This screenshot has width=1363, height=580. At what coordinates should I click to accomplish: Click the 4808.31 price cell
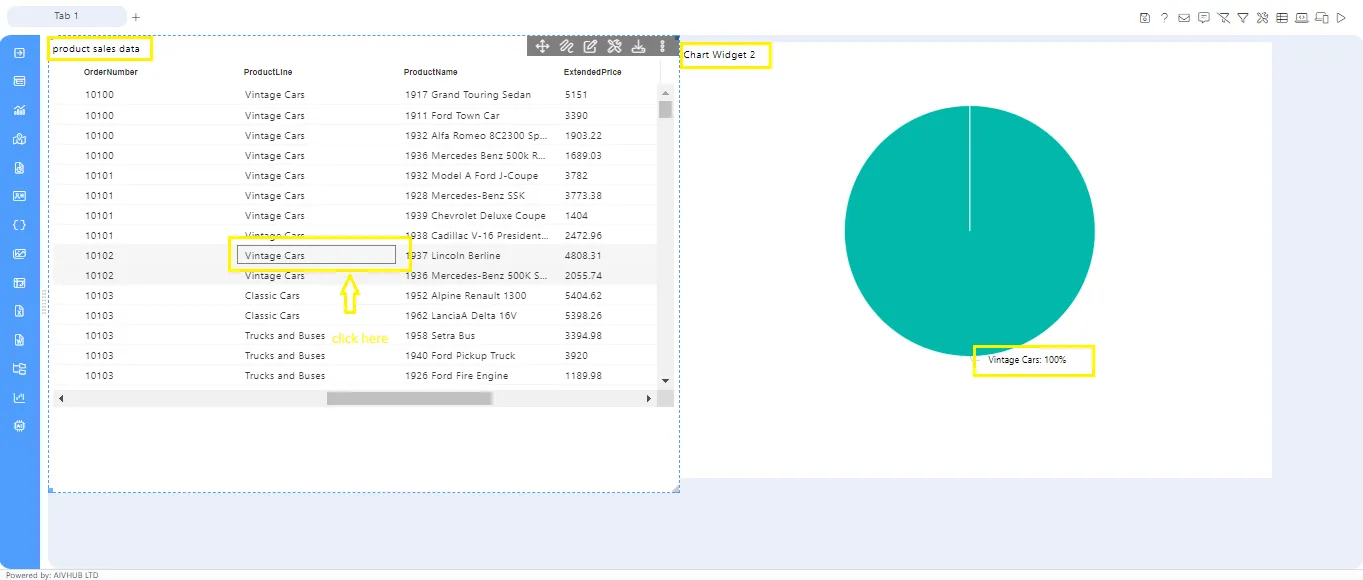tap(583, 255)
